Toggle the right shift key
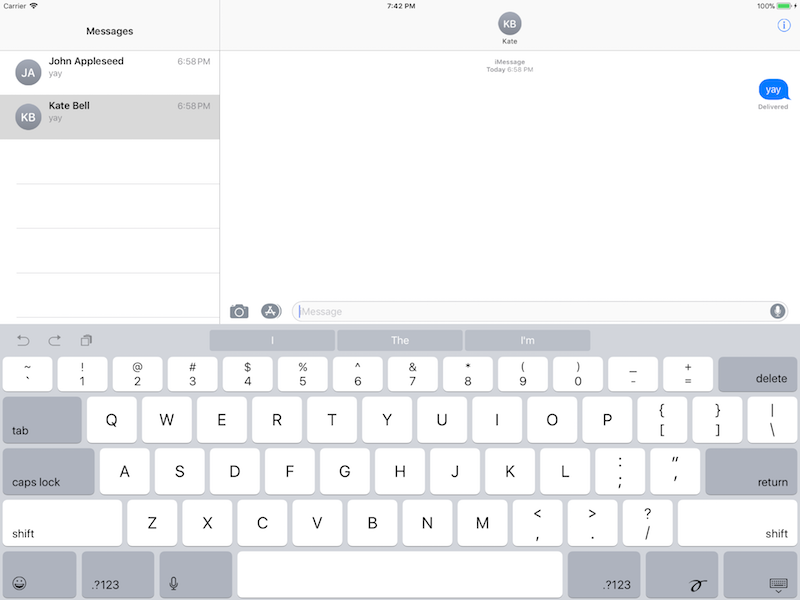The height and width of the screenshot is (600, 800). click(737, 523)
